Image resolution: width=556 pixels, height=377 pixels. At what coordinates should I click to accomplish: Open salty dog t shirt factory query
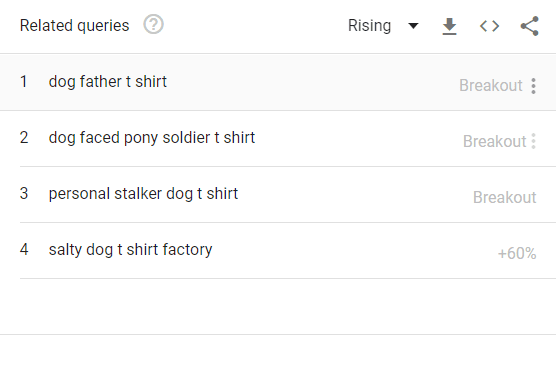pos(130,250)
